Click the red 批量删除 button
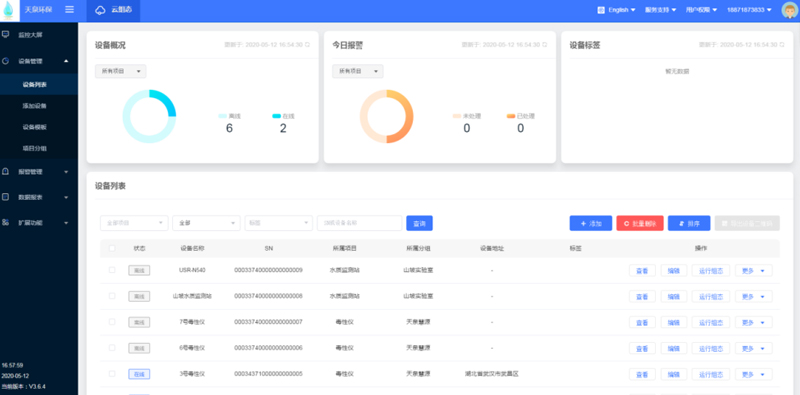 click(640, 223)
